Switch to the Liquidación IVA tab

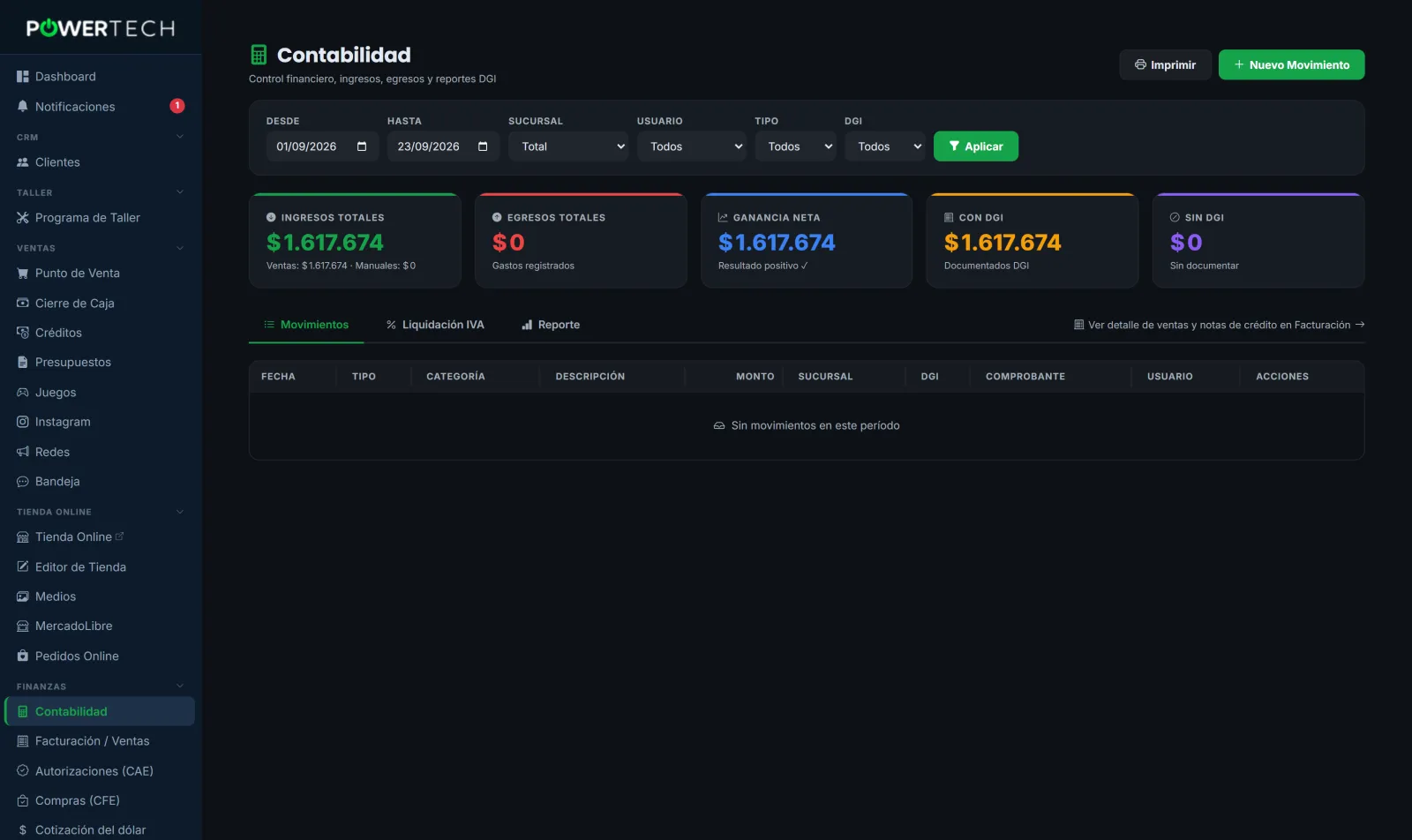435,325
